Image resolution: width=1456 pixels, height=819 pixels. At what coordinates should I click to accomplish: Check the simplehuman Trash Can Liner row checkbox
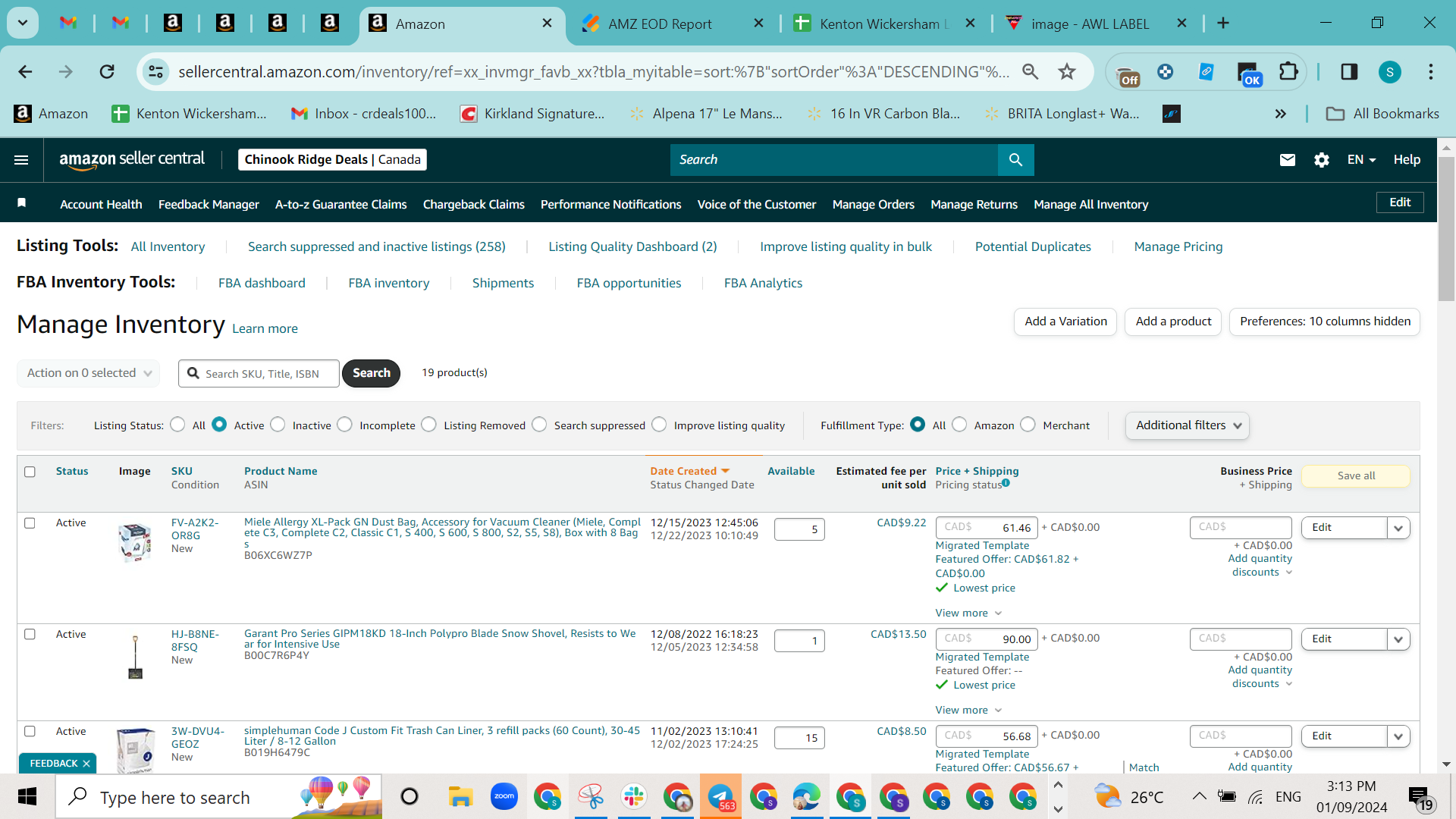click(x=30, y=732)
